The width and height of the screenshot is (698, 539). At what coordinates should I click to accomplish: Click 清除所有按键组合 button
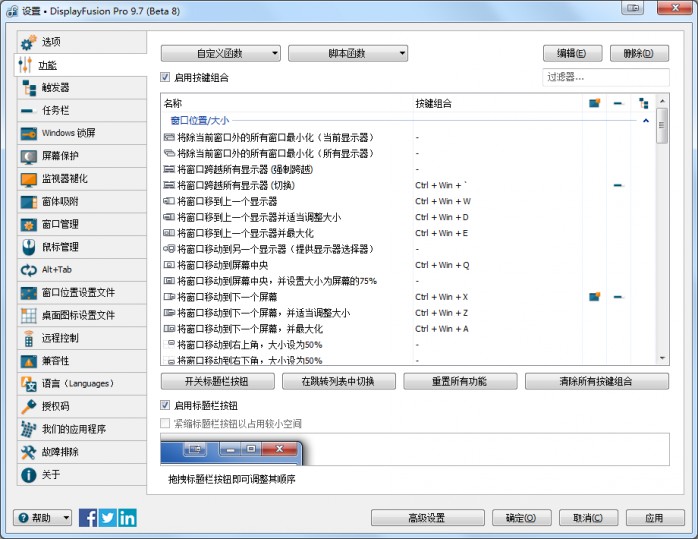(597, 381)
